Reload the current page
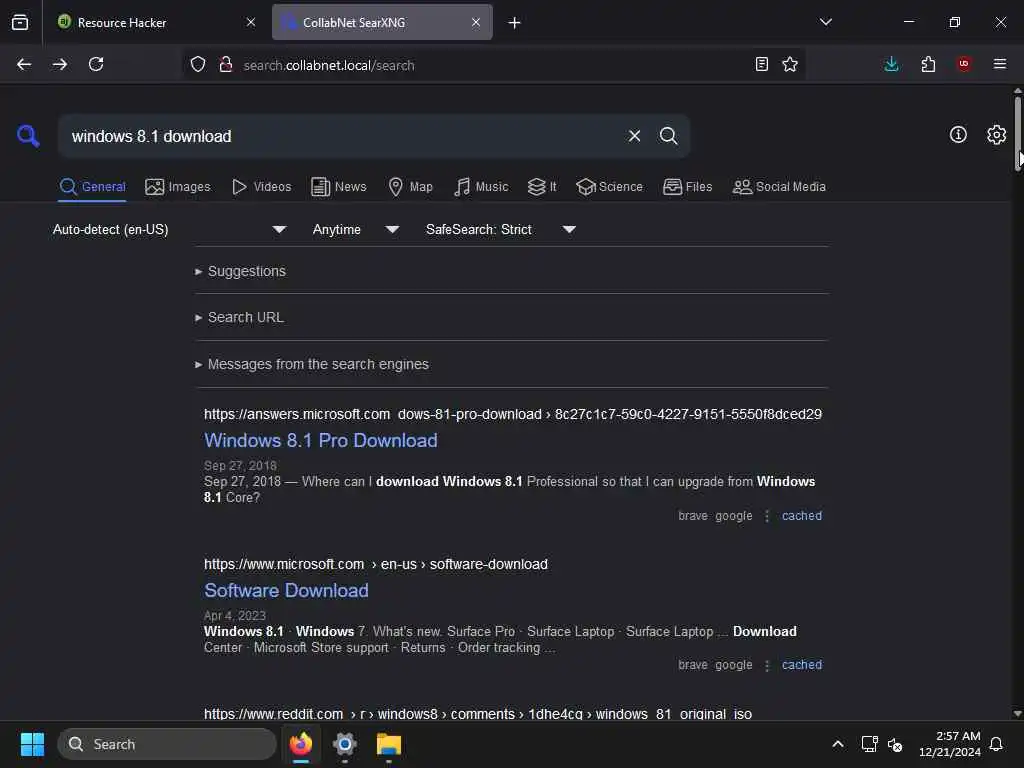1024x768 pixels. pos(96,64)
